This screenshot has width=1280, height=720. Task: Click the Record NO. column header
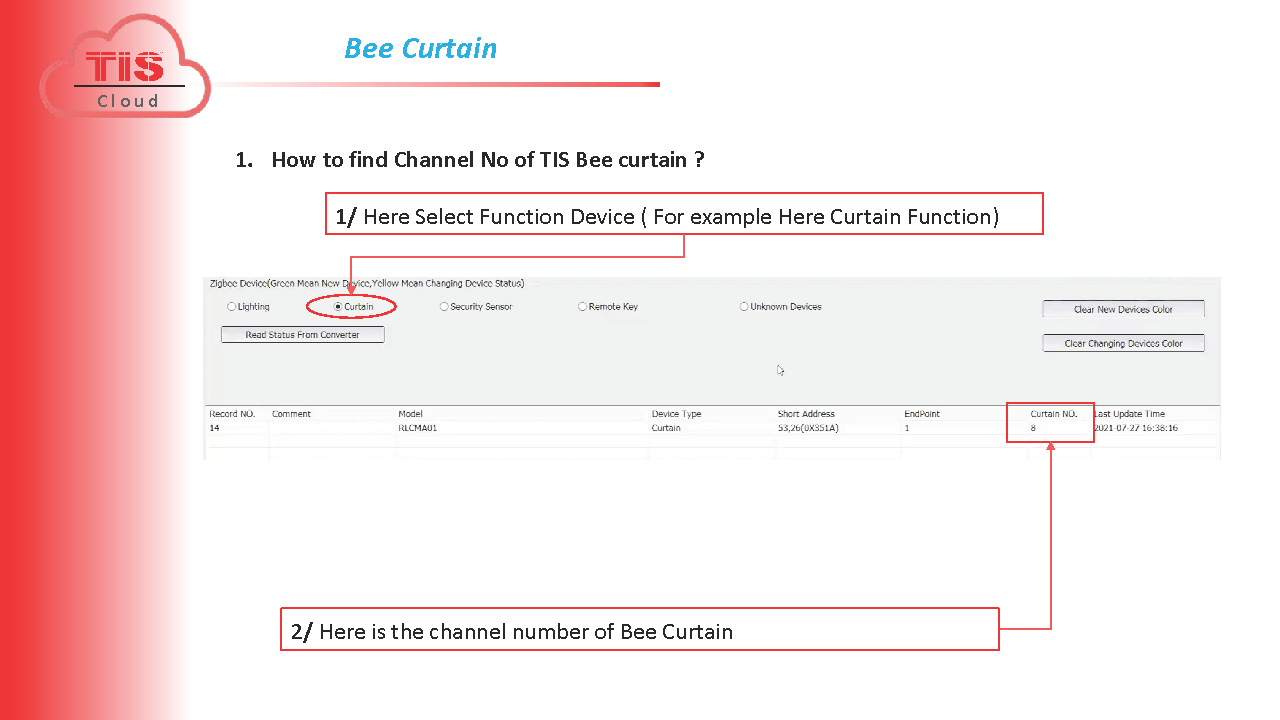pyautogui.click(x=232, y=414)
